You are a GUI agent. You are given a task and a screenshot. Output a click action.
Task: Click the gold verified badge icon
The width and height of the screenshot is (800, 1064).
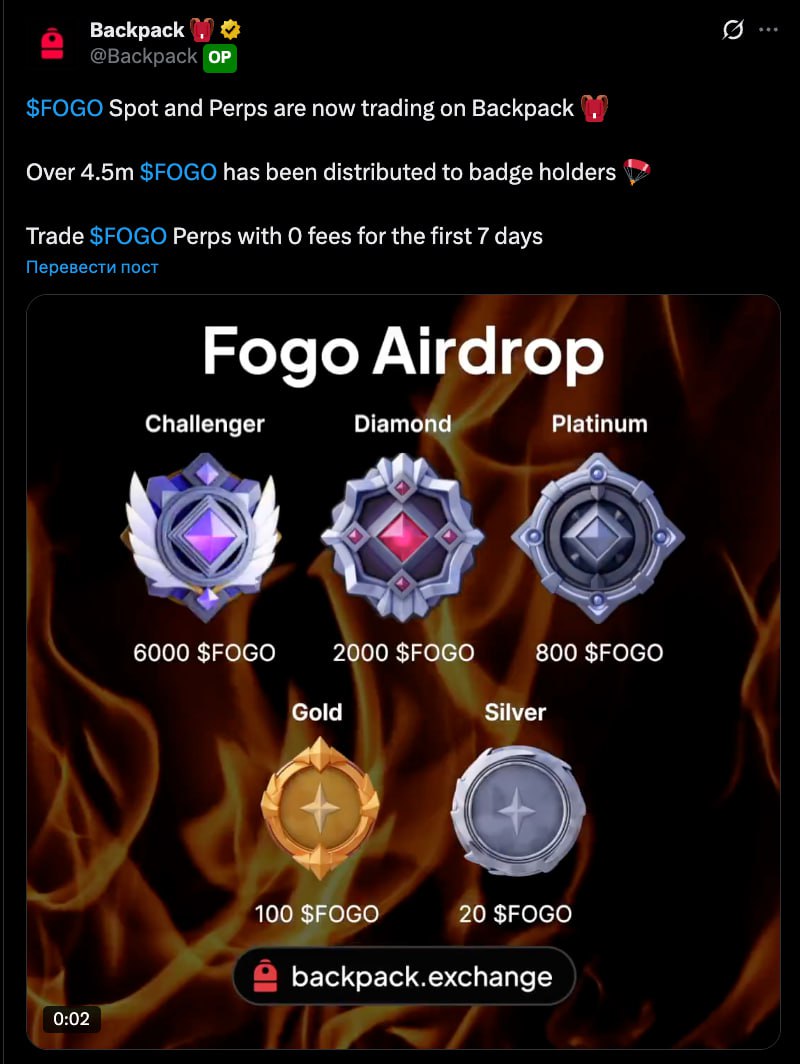(231, 30)
